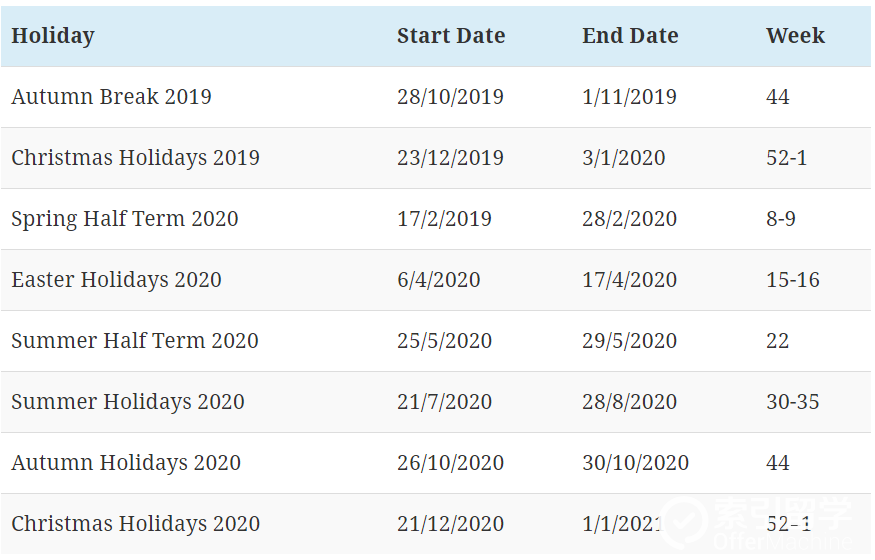The width and height of the screenshot is (875, 560).
Task: Click the Start Date column header
Action: tap(451, 36)
